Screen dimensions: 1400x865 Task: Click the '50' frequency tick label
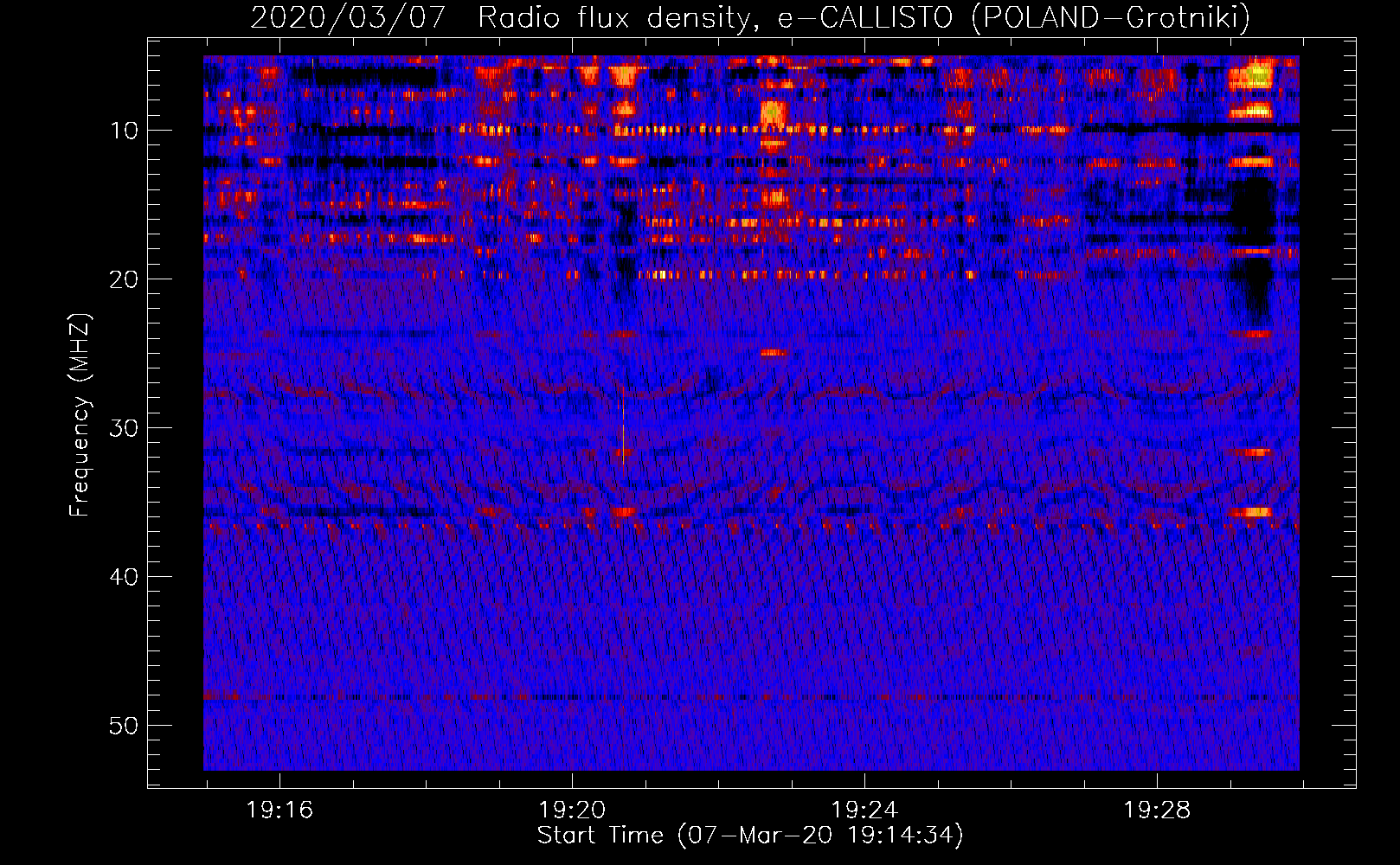point(125,726)
